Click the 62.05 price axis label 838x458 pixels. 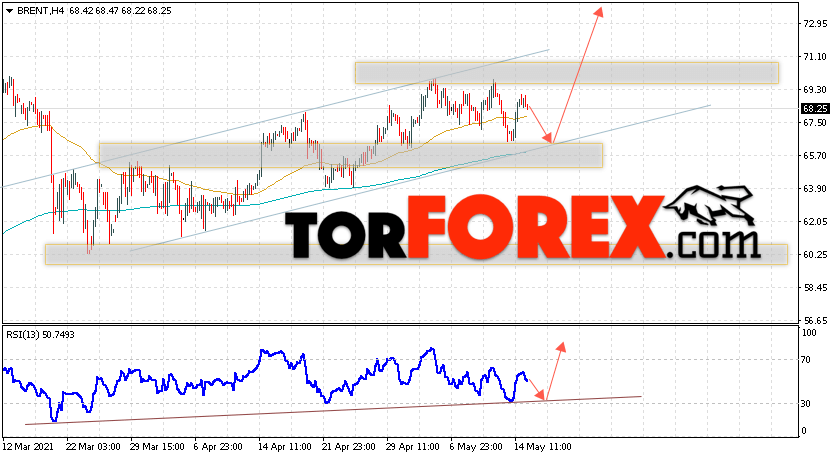(816, 221)
